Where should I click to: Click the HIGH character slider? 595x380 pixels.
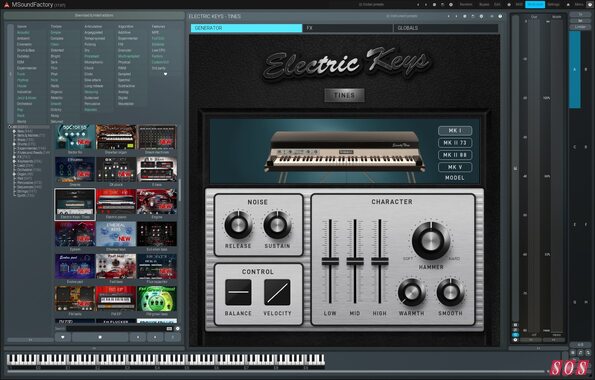pos(379,261)
